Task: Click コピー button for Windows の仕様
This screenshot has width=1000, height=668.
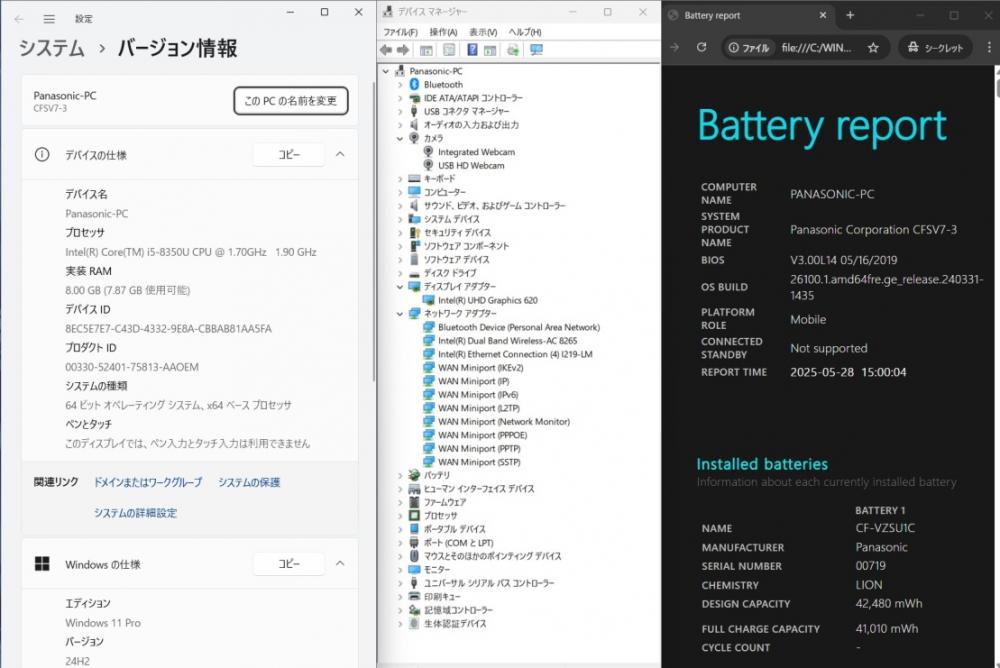Action: point(289,564)
